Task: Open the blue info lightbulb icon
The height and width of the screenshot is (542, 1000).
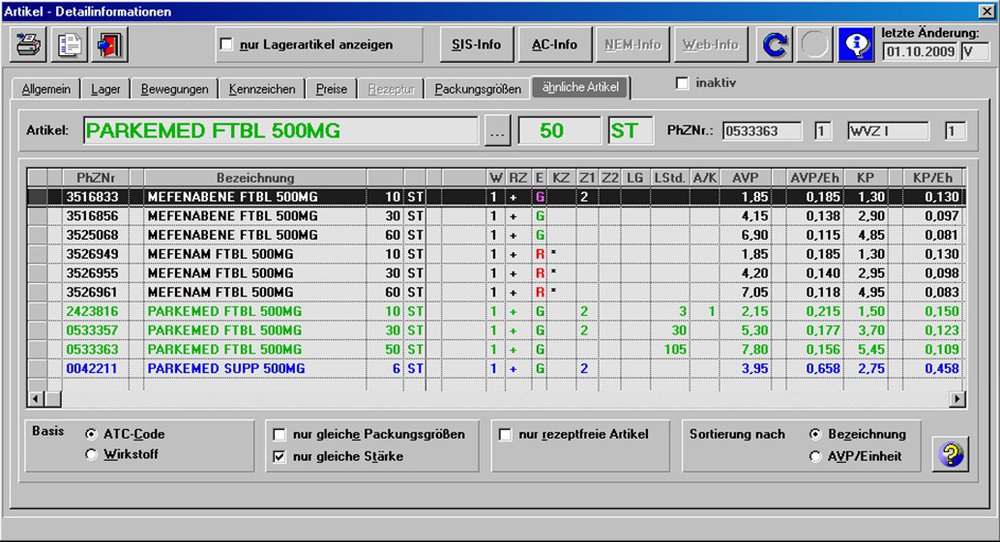Action: (x=856, y=45)
